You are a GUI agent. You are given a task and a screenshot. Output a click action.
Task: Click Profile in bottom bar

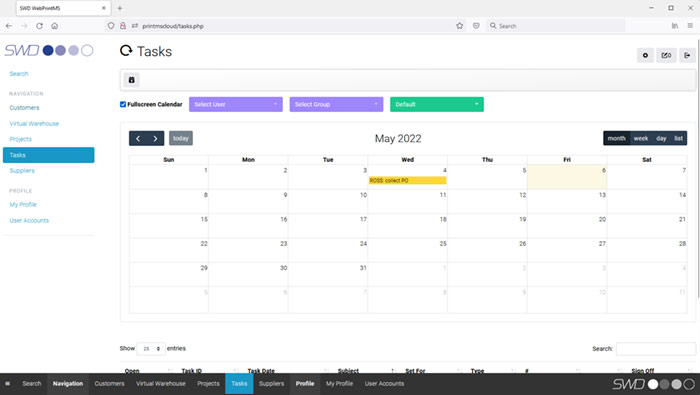[x=305, y=383]
